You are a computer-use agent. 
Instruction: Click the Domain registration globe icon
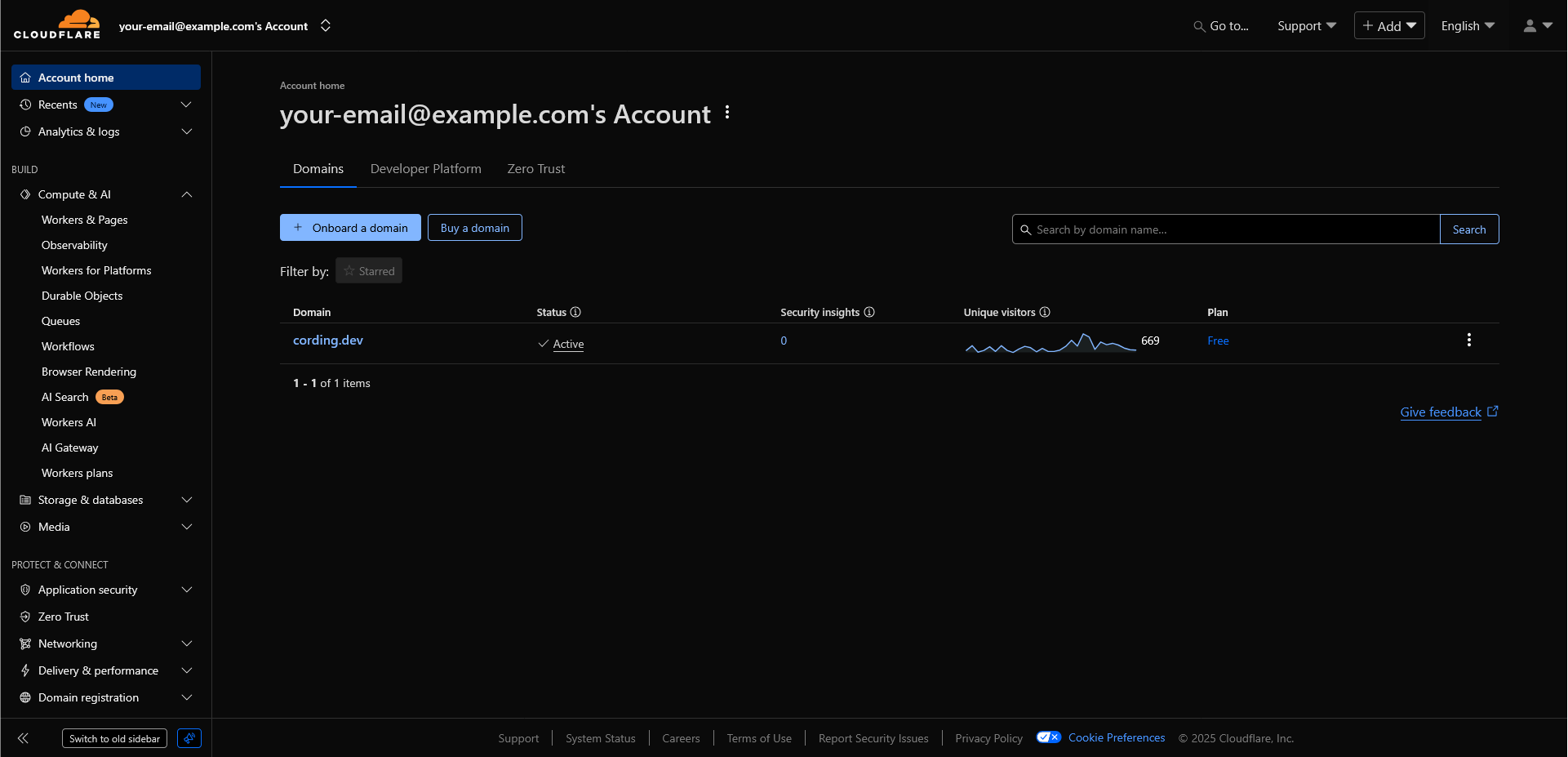point(25,697)
